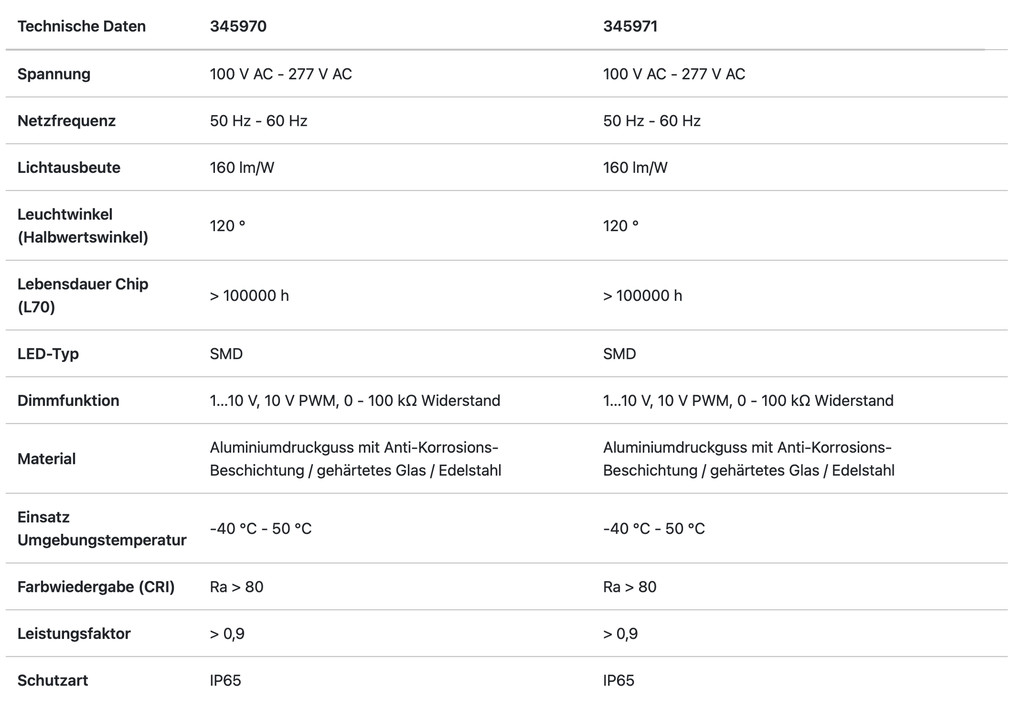Image resolution: width=1024 pixels, height=722 pixels.
Task: Click the 345971 column header
Action: (x=631, y=26)
